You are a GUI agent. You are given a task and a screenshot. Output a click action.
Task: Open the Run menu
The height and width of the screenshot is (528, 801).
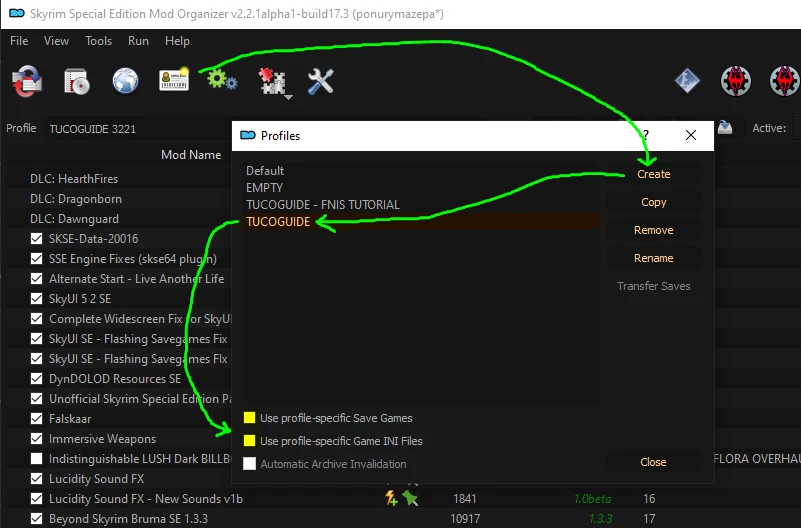pos(138,41)
